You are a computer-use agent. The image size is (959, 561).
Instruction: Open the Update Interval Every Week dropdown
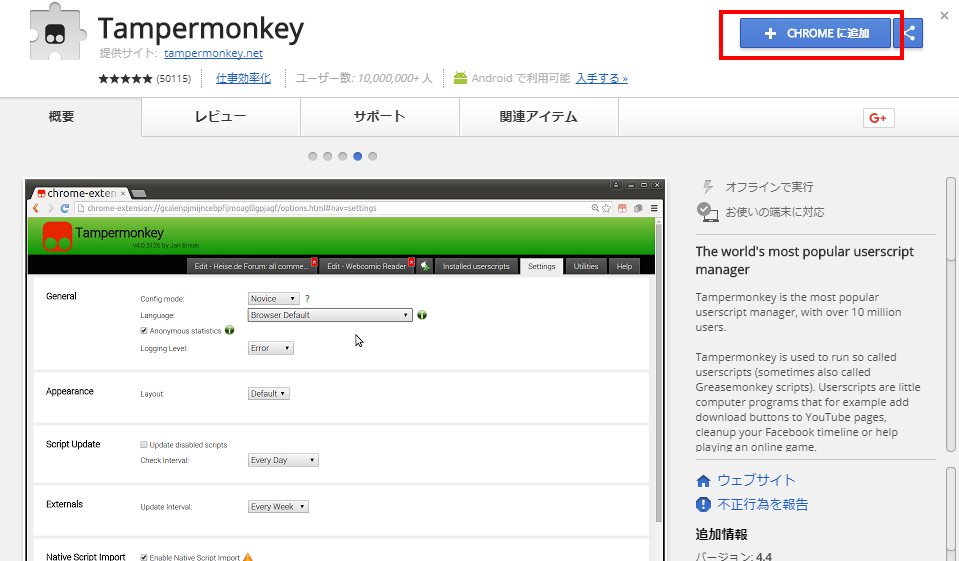coord(278,507)
